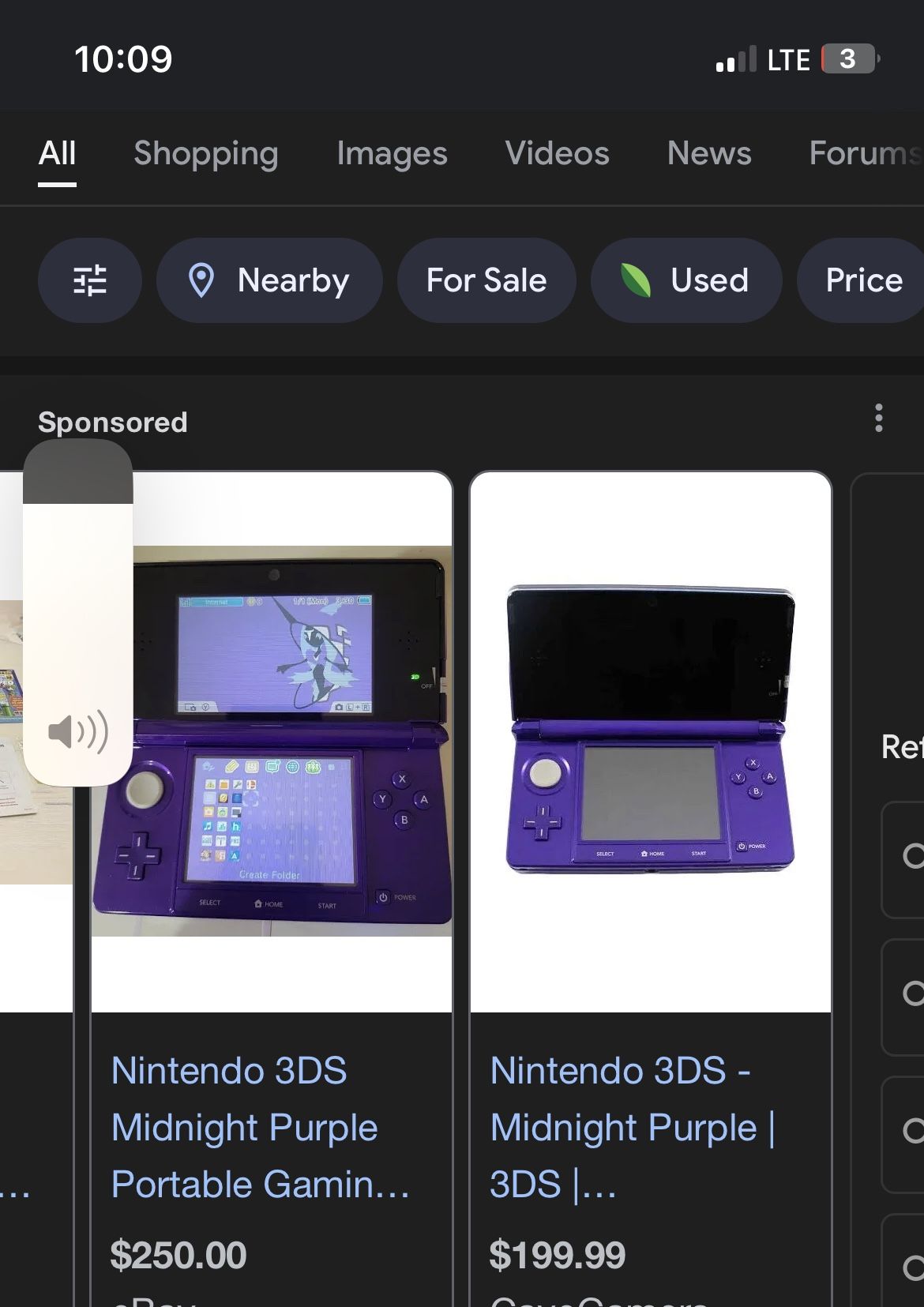Switch to the Shopping tab
This screenshot has width=924, height=1307.
pos(205,154)
